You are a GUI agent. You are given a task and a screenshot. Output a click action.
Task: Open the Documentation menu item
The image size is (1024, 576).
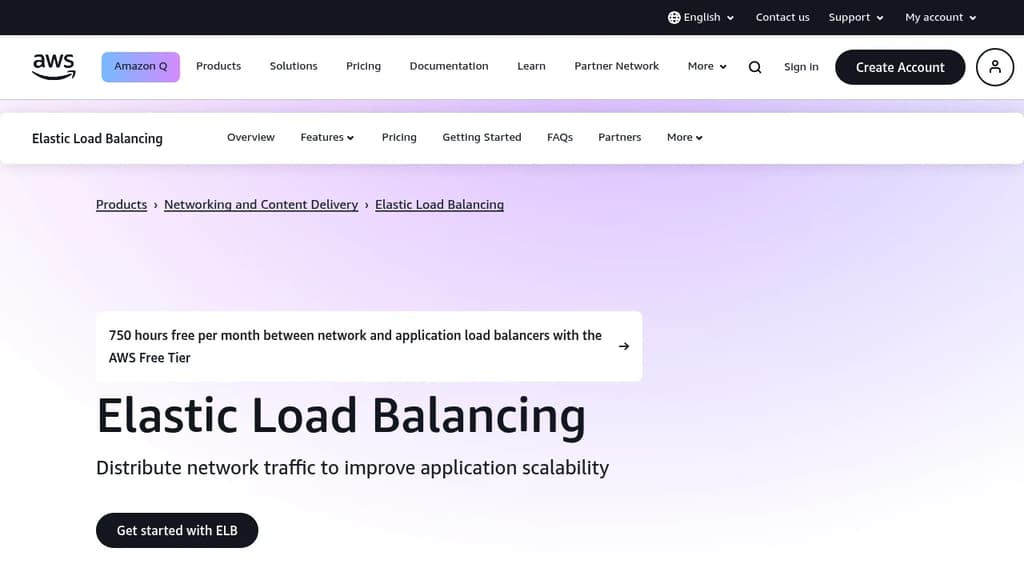(449, 66)
